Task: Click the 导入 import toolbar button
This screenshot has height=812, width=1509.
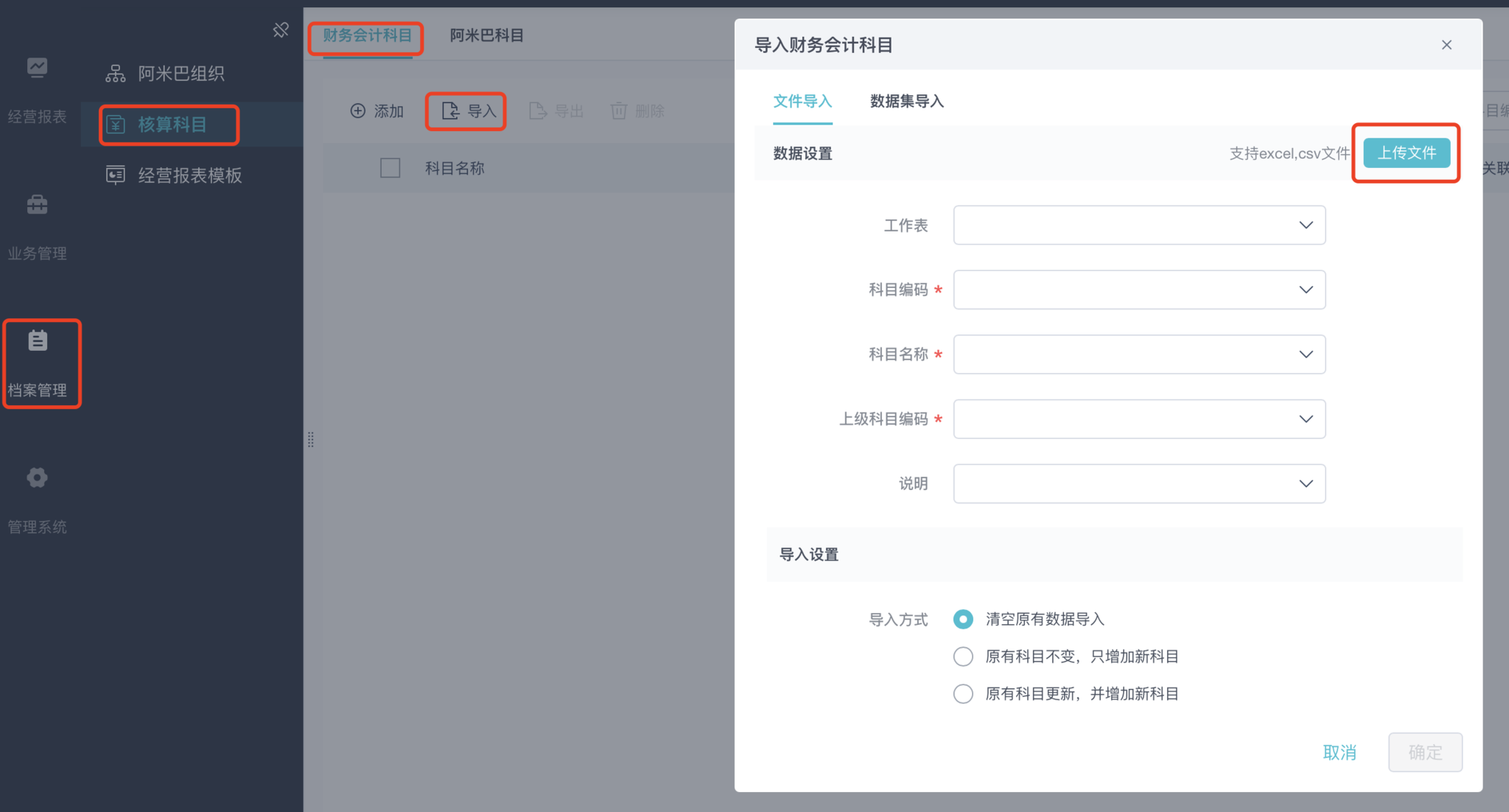Action: pos(468,111)
